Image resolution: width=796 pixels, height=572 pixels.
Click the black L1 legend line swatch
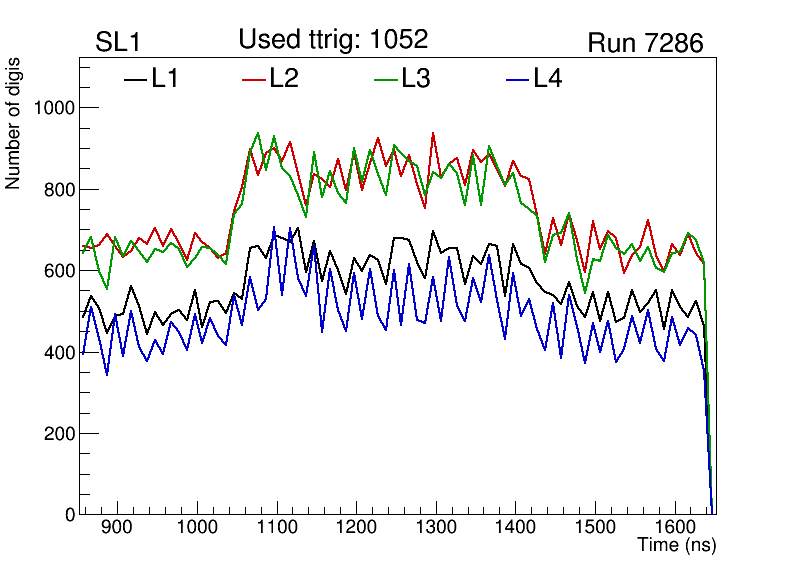click(135, 79)
